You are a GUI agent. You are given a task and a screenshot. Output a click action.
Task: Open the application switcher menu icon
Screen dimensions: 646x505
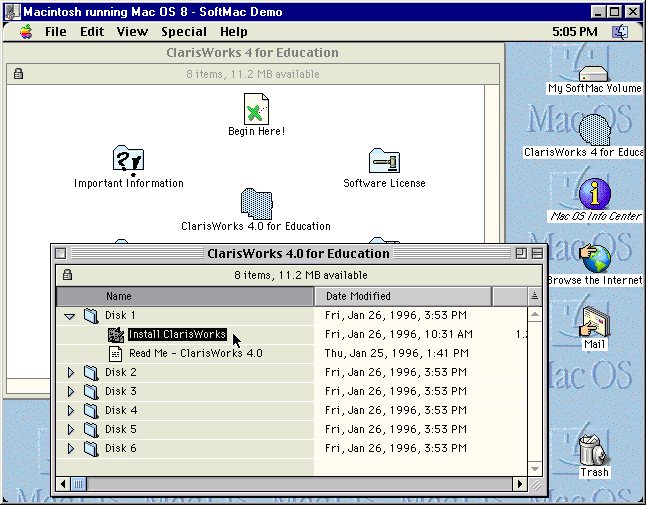coord(620,32)
